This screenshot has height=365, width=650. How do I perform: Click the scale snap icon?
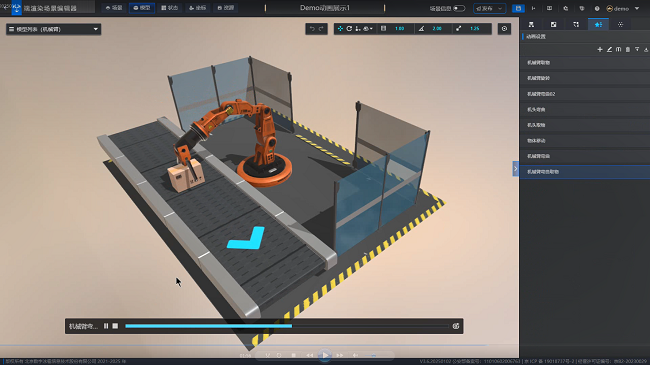pos(458,29)
